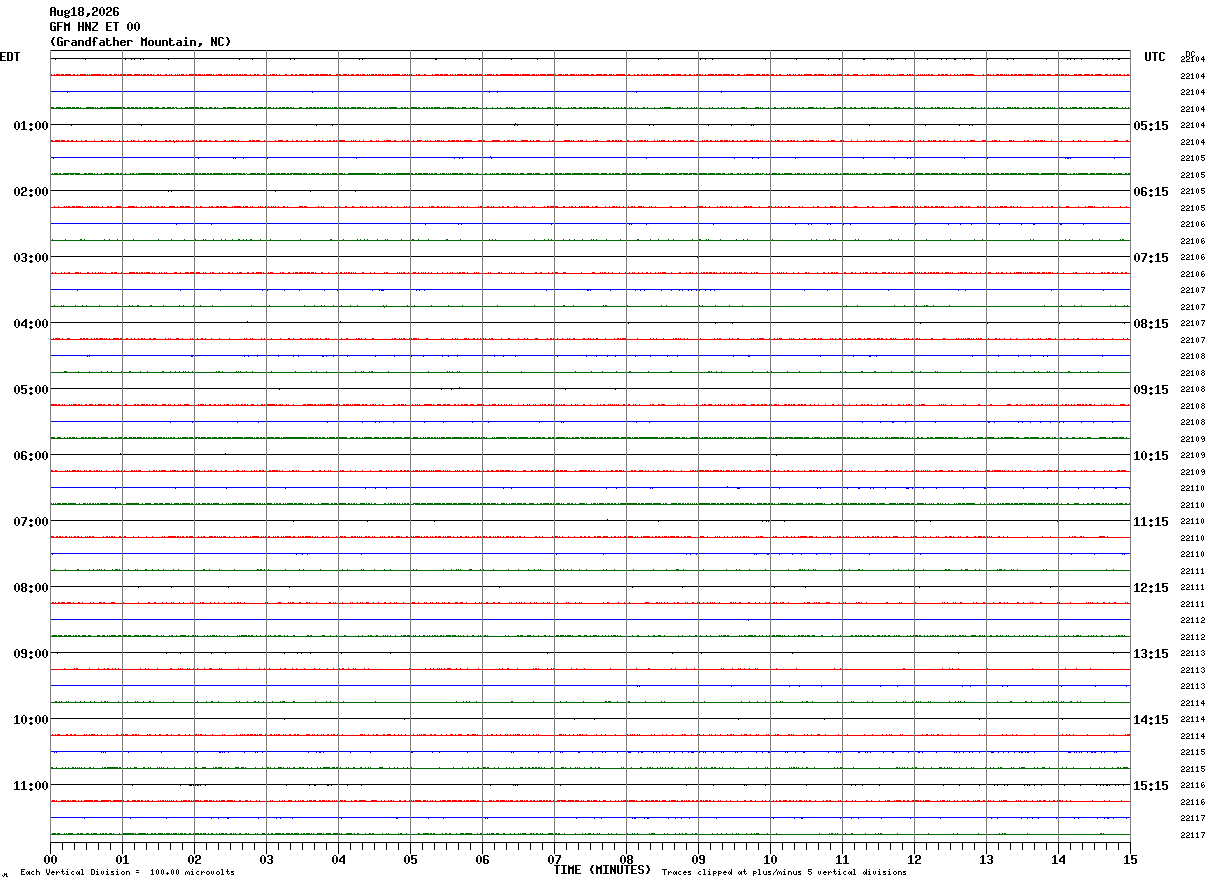Click the 15:15 UTC time marker

point(1151,786)
